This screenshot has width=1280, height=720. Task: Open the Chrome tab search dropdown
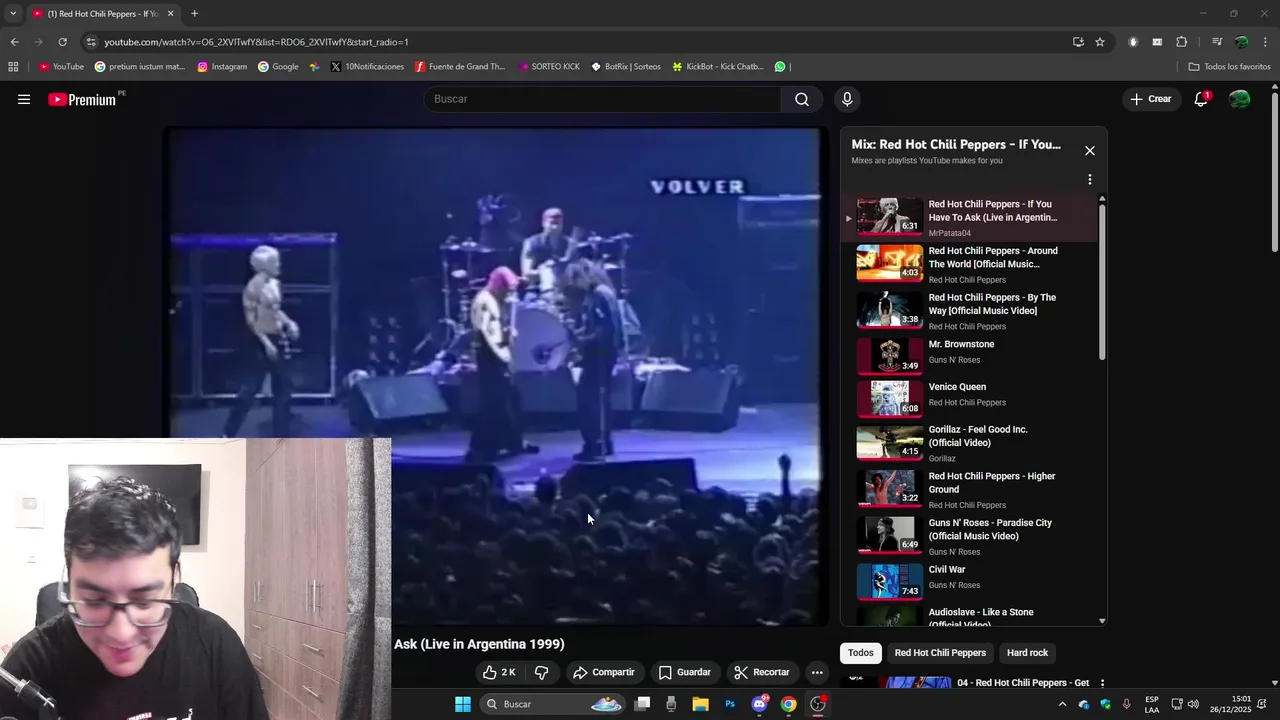point(13,13)
